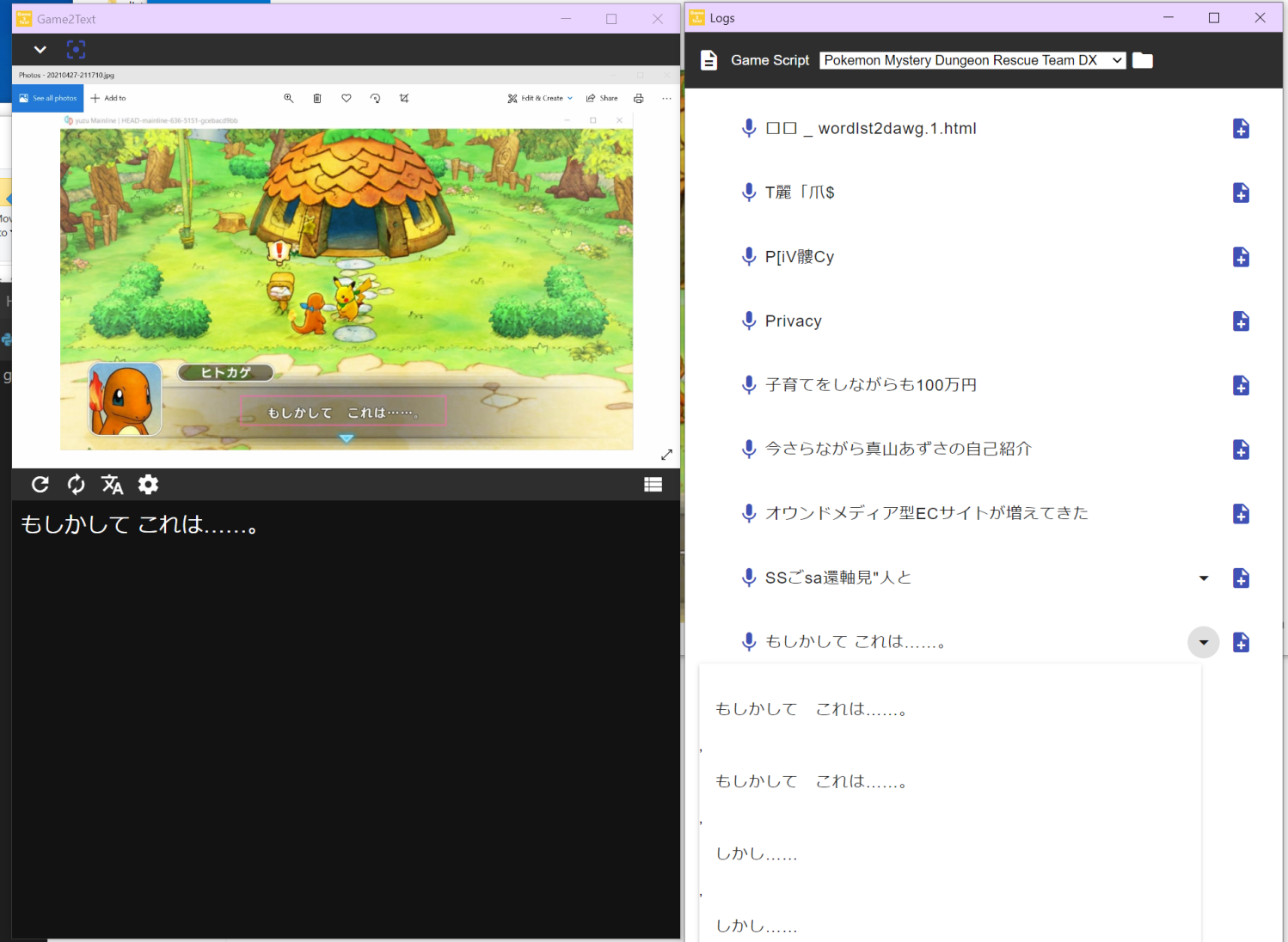Activate the screen capture region tool
The image size is (1288, 942).
point(76,49)
